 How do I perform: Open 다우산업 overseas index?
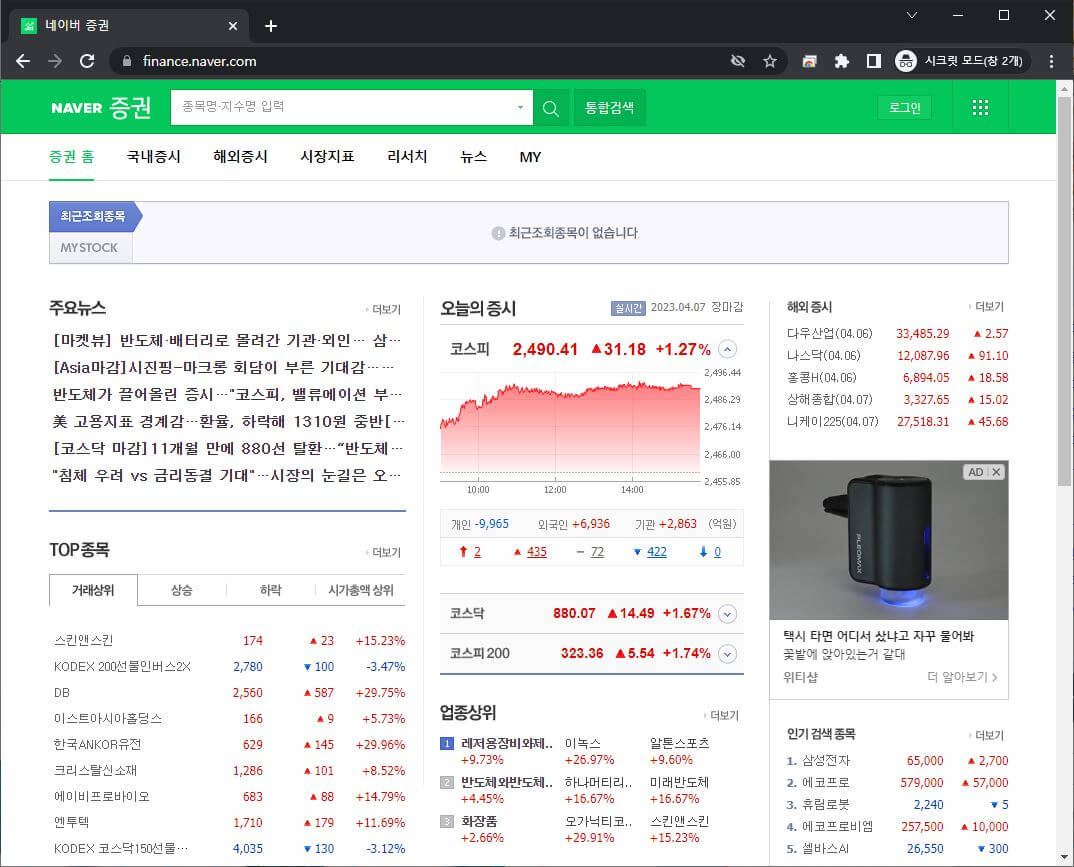pos(829,334)
